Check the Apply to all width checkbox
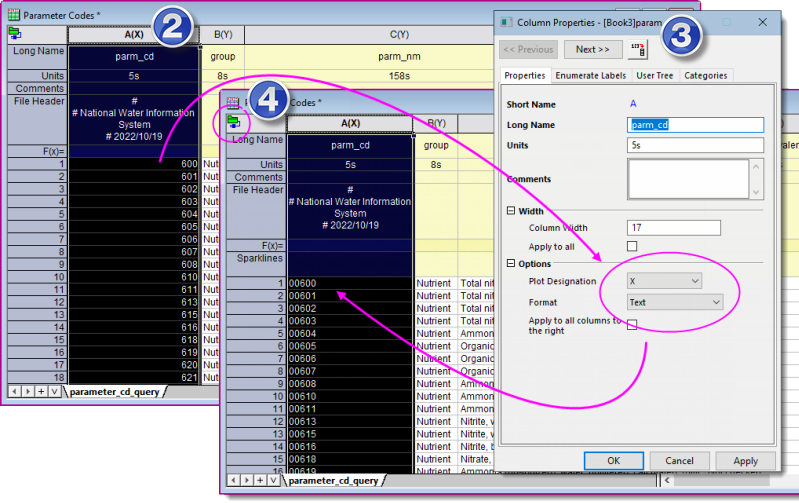Image resolution: width=799 pixels, height=503 pixels. click(x=632, y=246)
